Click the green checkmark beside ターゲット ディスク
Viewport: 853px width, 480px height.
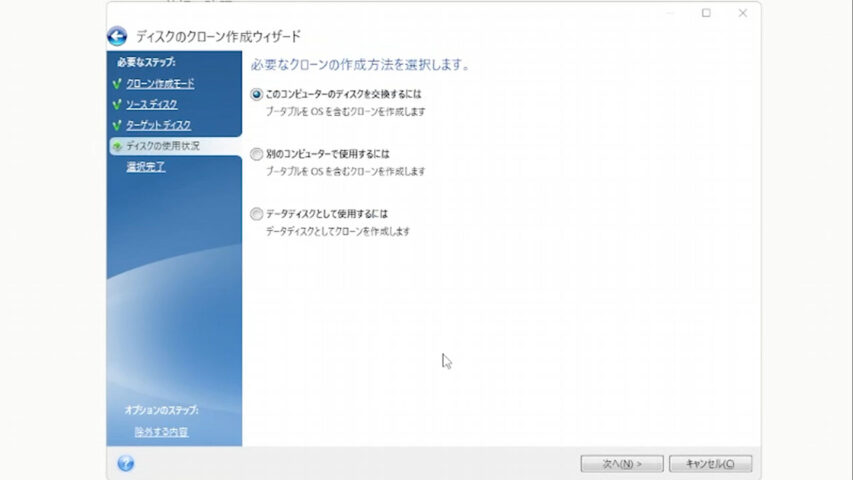[117, 126]
